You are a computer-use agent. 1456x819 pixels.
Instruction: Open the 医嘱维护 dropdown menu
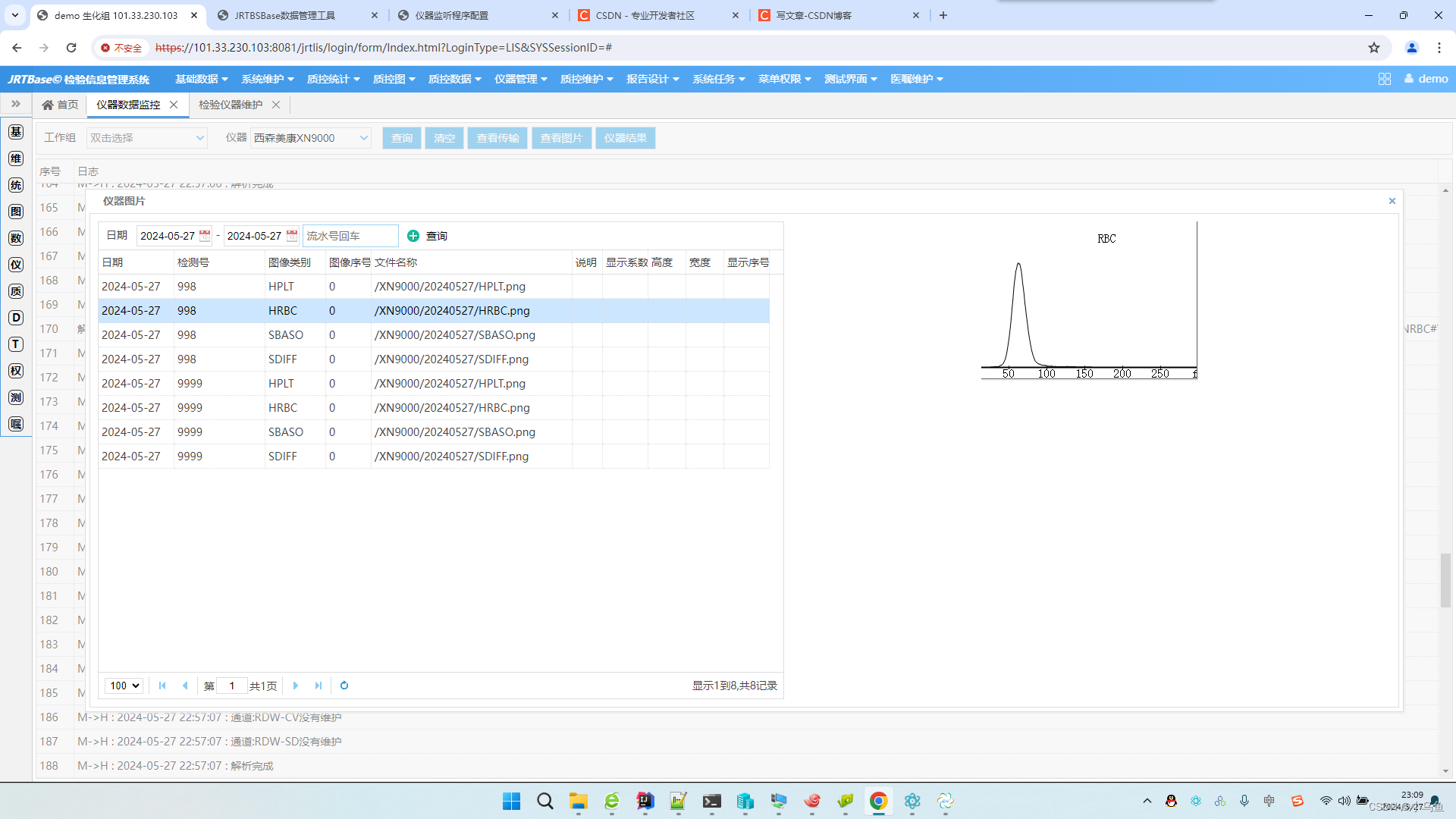(x=917, y=79)
